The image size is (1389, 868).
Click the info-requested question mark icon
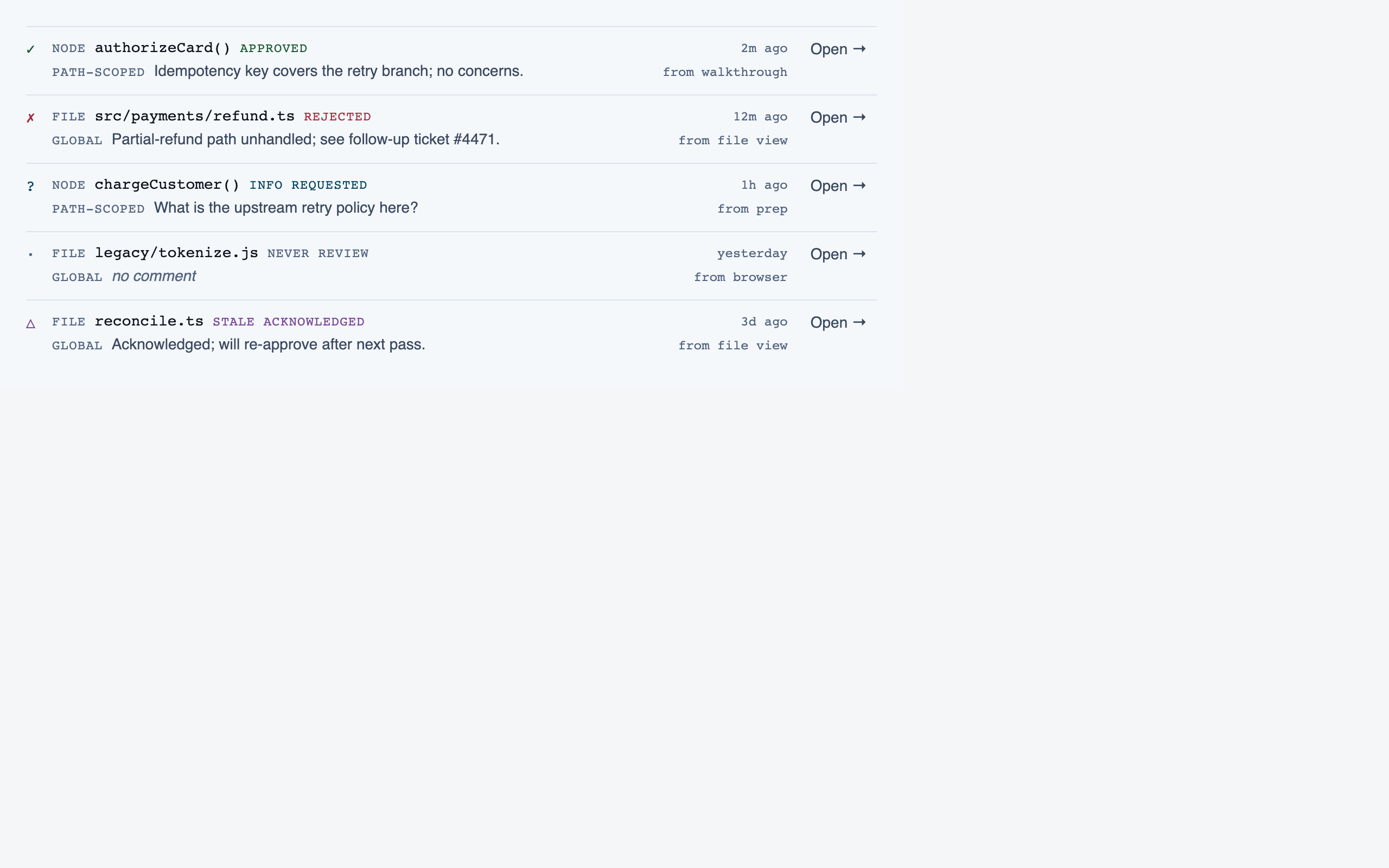click(x=31, y=186)
